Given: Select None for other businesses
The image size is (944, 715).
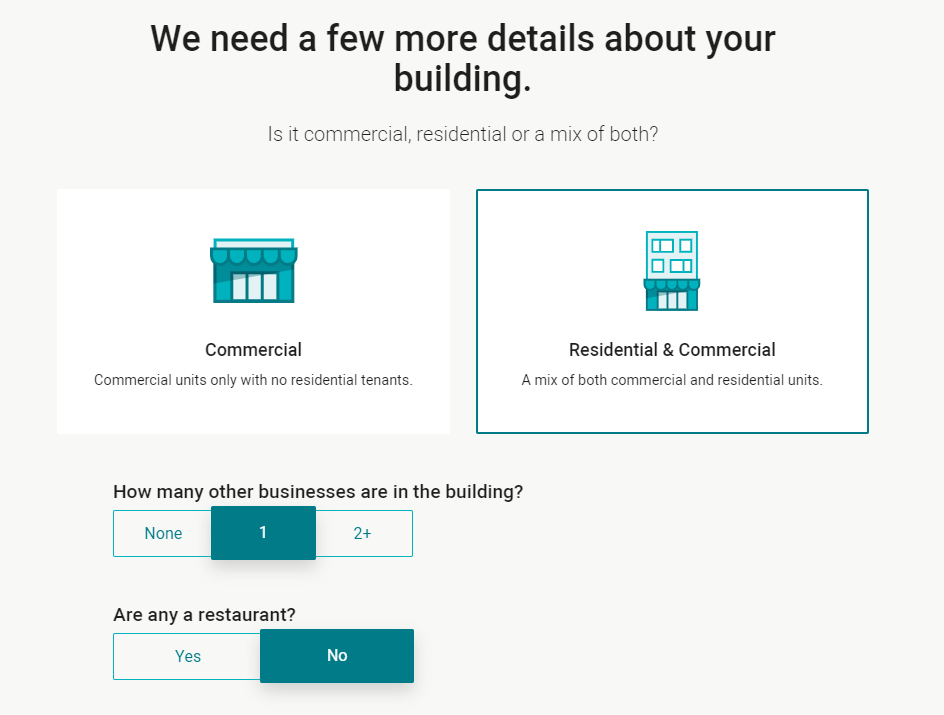Looking at the screenshot, I should pos(163,533).
